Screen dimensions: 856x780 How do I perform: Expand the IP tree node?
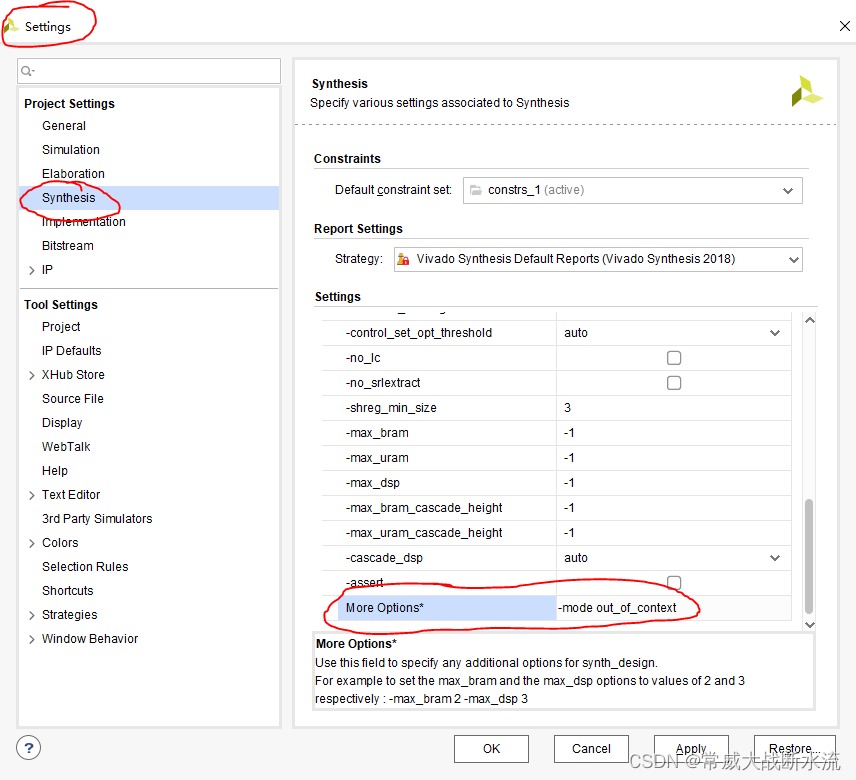(32, 270)
